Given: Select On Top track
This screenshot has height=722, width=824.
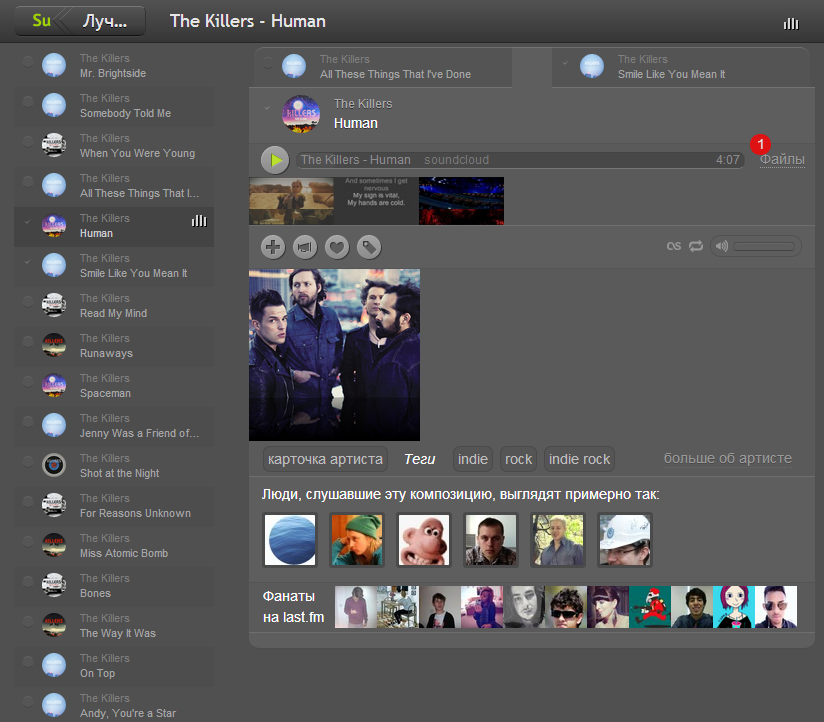Looking at the screenshot, I should (114, 665).
